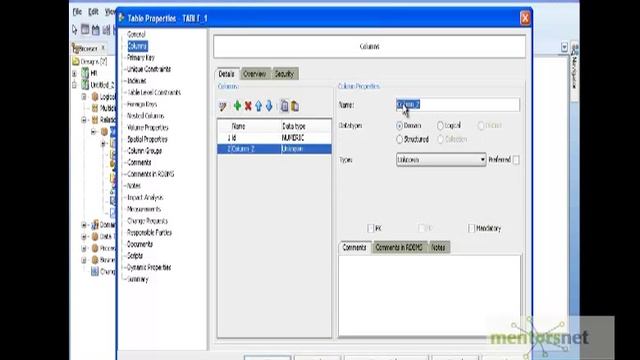This screenshot has height=360, width=640.
Task: Switch to the Details tab
Action: point(227,74)
